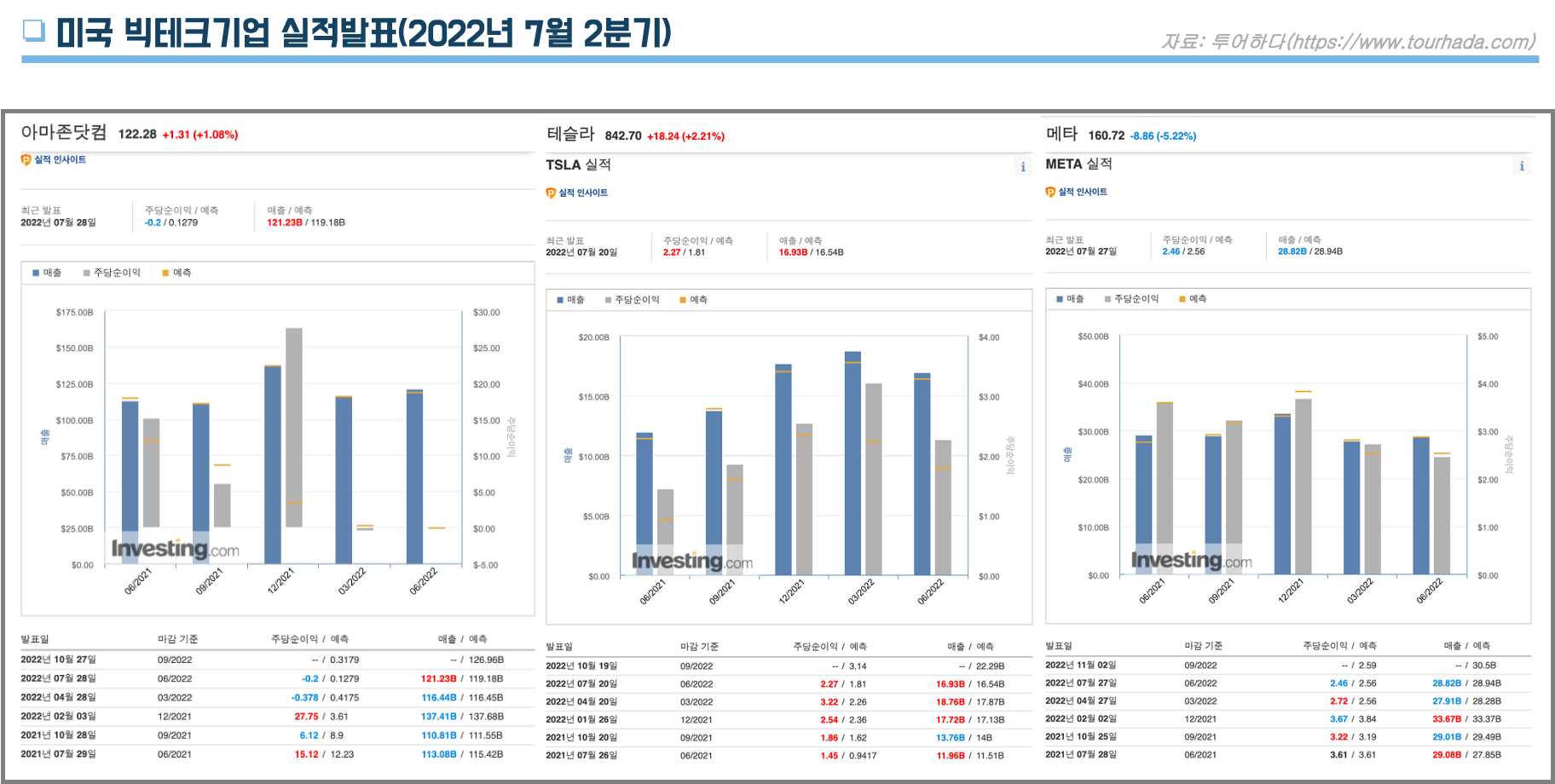Viewport: 1555px width, 784px height.
Task: Click Tesla table row 2021년 07월 26일
Action: pos(788,756)
